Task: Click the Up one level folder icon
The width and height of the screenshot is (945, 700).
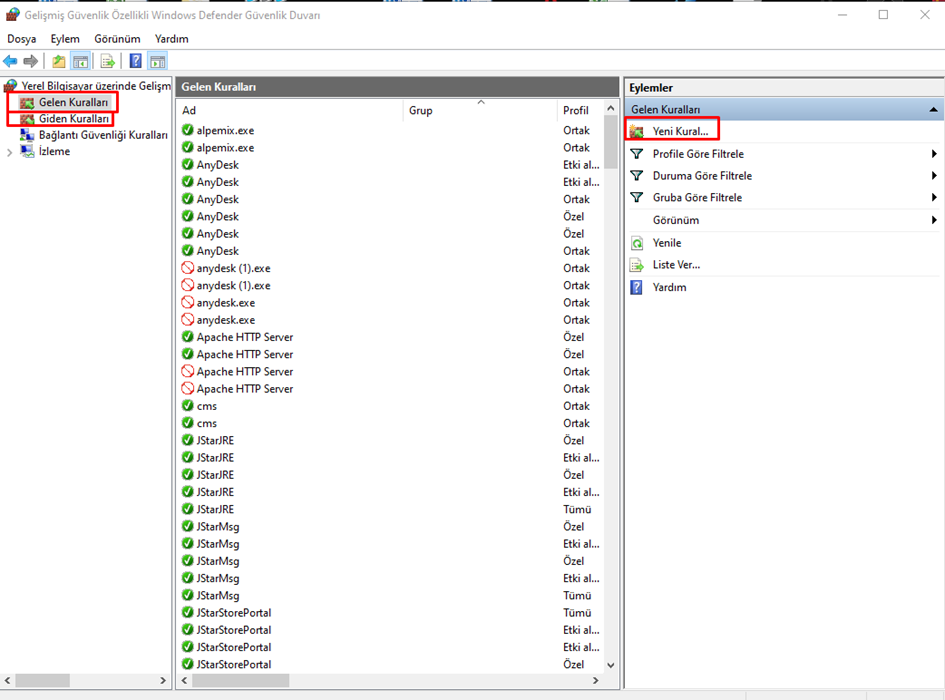Action: click(x=58, y=61)
